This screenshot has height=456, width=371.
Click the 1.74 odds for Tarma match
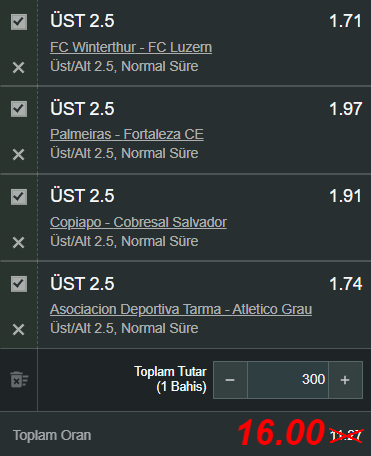click(345, 284)
